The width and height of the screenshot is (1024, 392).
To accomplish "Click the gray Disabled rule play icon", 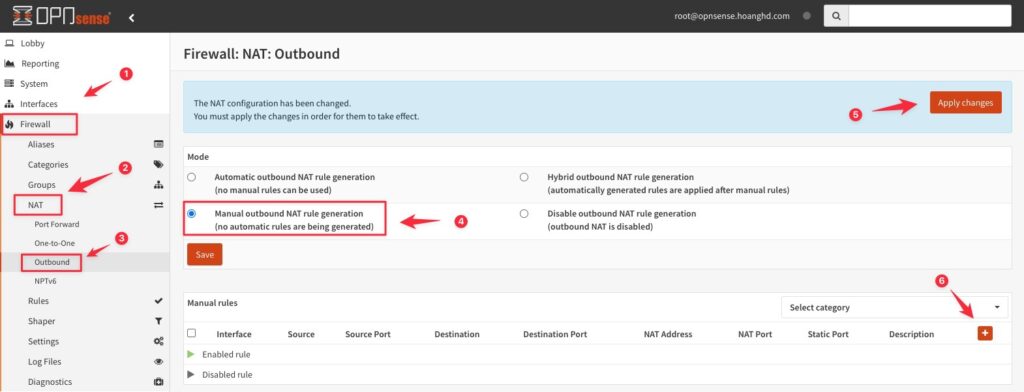I will (x=191, y=374).
